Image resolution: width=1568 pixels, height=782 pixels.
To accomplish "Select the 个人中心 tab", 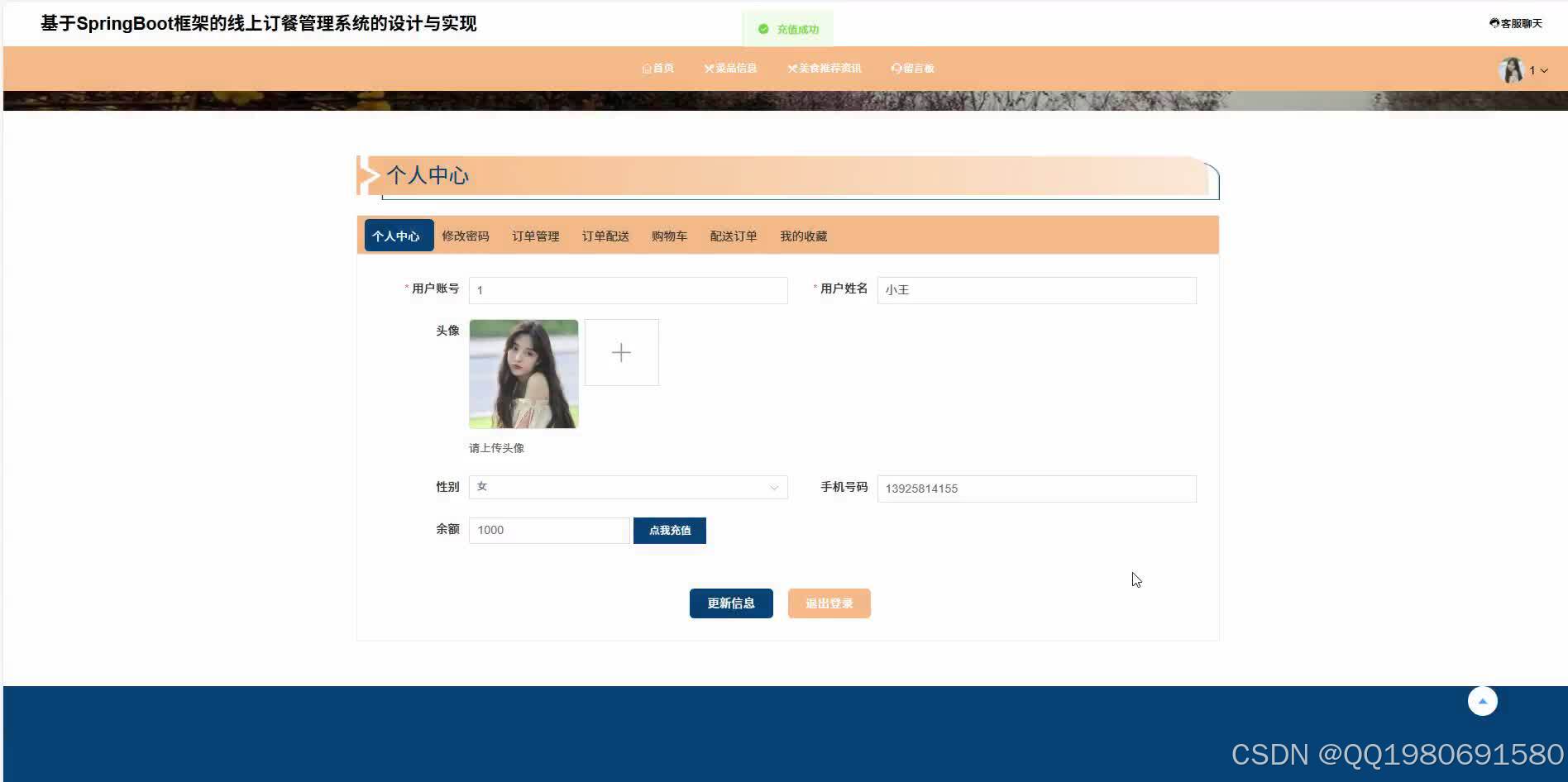I will tap(399, 236).
